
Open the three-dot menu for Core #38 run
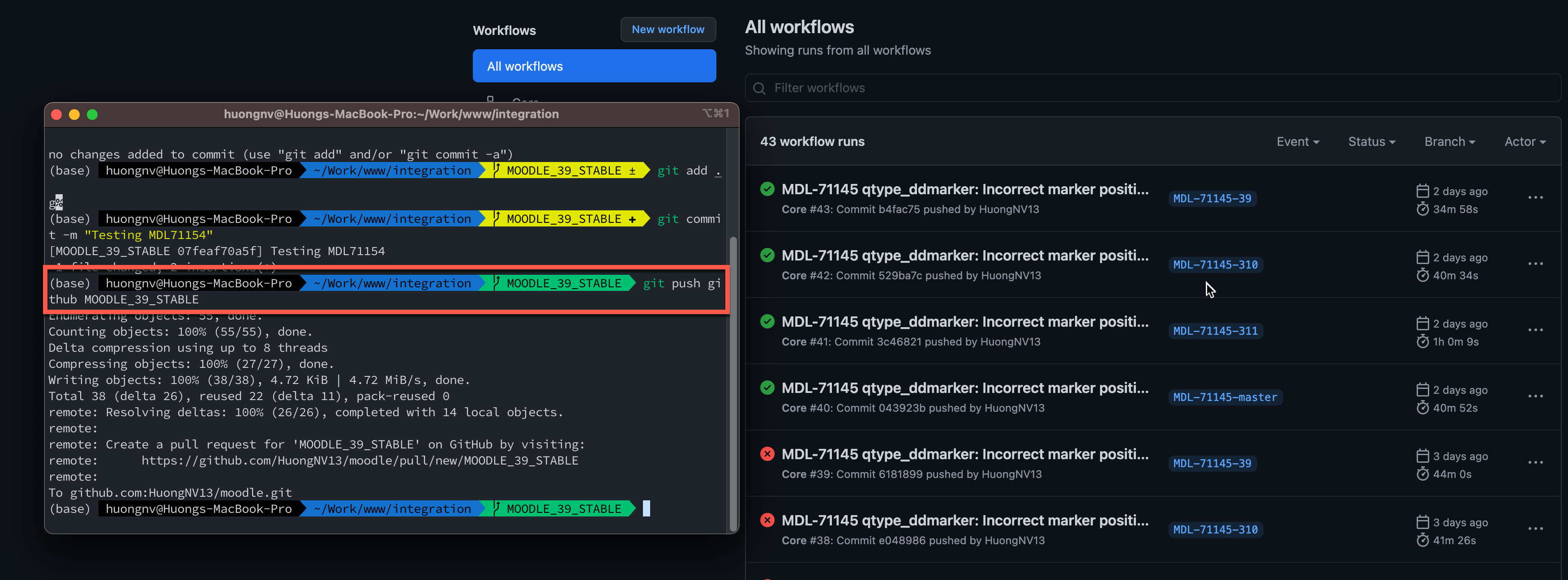pos(1535,529)
